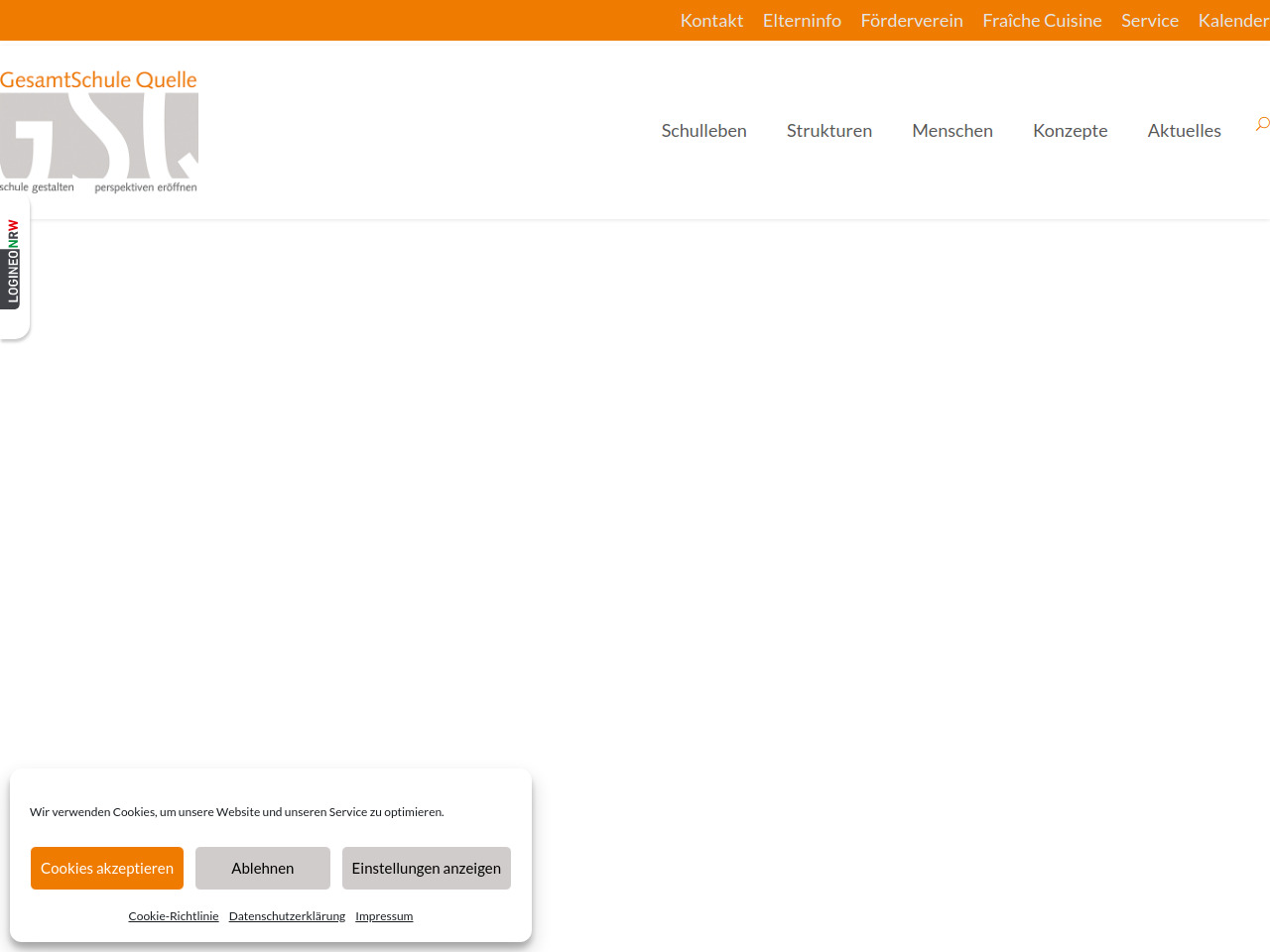Viewport: 1270px width, 952px height.
Task: Open the Aktuelles menu item
Action: click(x=1184, y=131)
